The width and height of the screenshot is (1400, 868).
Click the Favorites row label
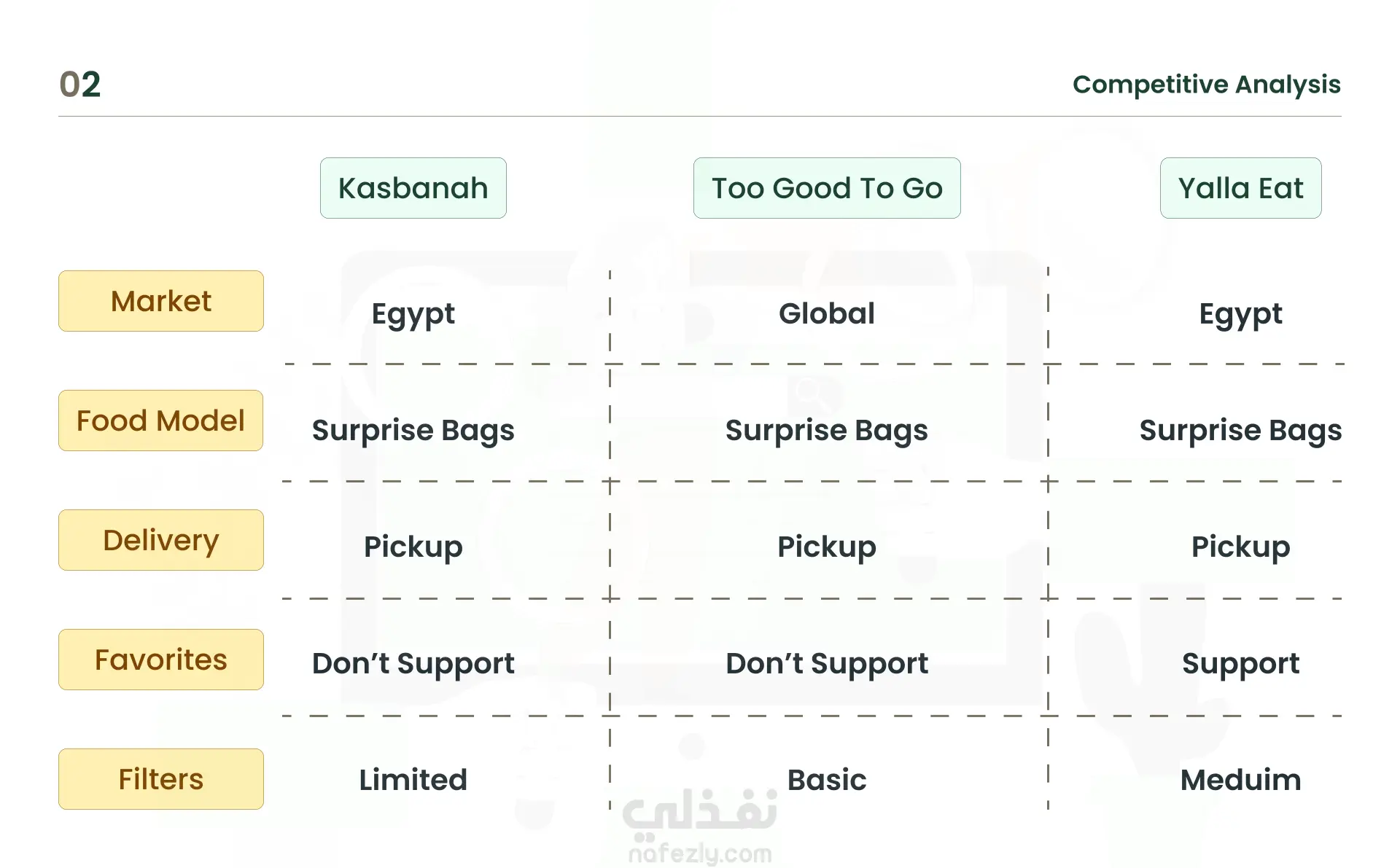161,660
